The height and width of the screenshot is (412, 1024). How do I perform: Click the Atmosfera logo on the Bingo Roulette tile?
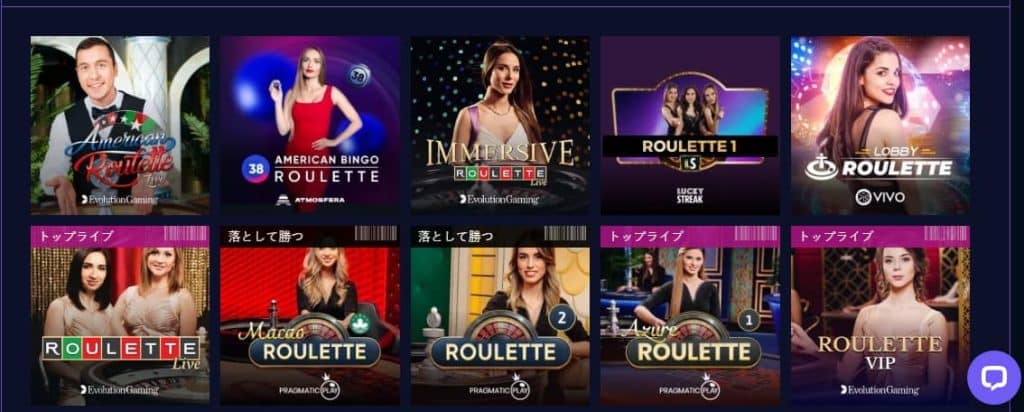310,199
